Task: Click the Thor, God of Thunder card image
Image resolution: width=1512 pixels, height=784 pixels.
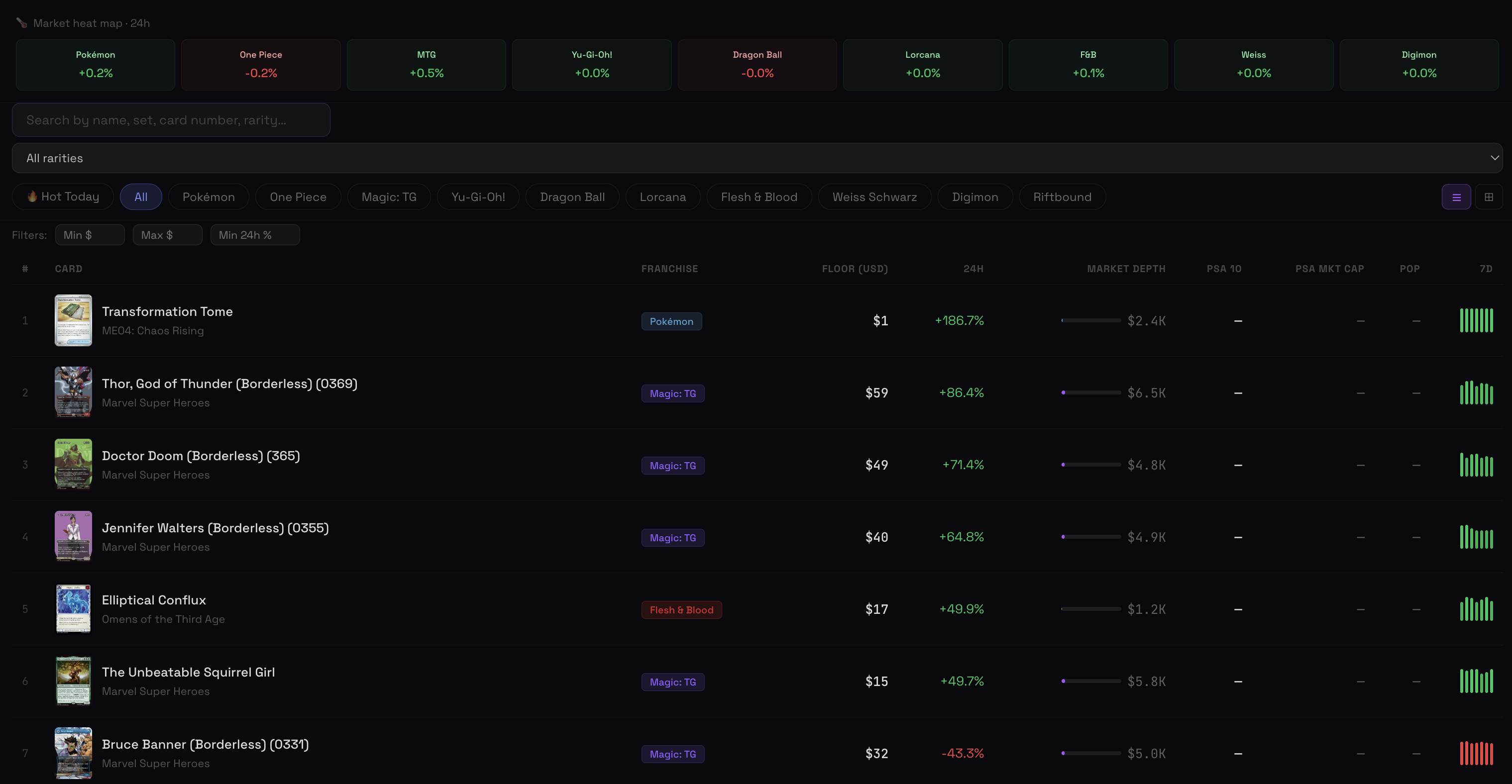Action: [x=73, y=392]
